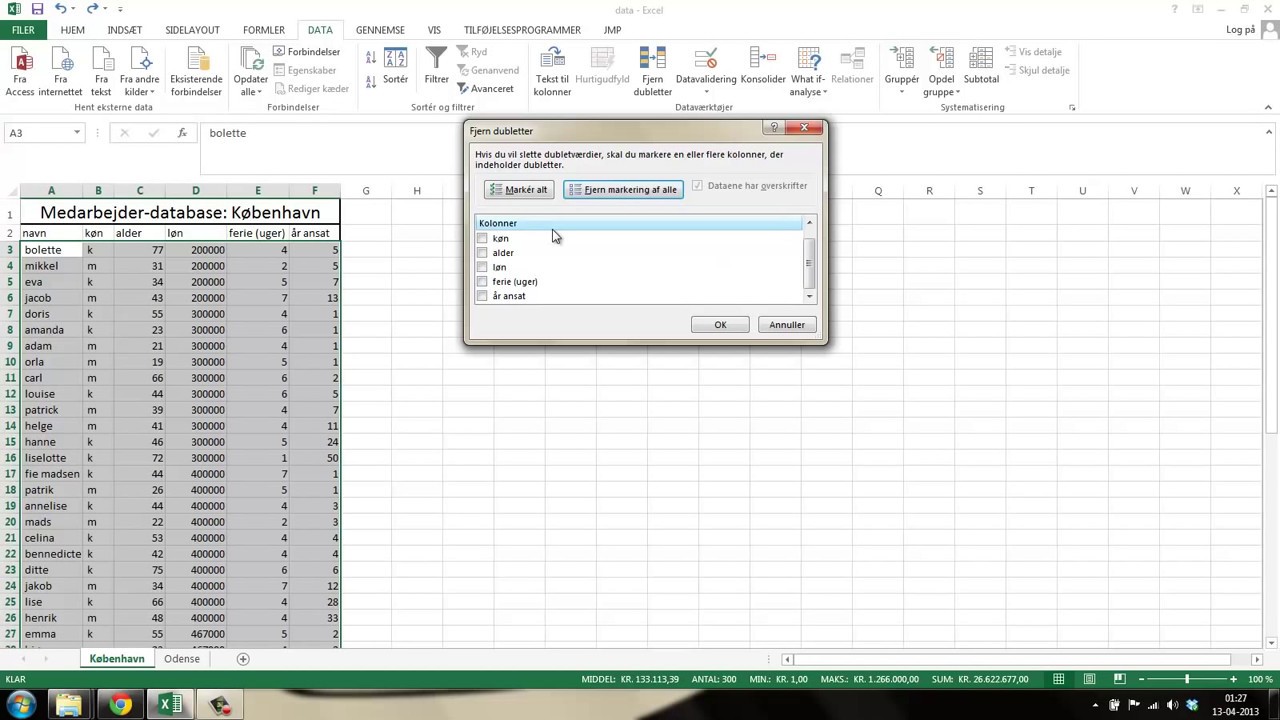Add a new sheet with plus icon
The width and height of the screenshot is (1280, 720).
pos(242,659)
